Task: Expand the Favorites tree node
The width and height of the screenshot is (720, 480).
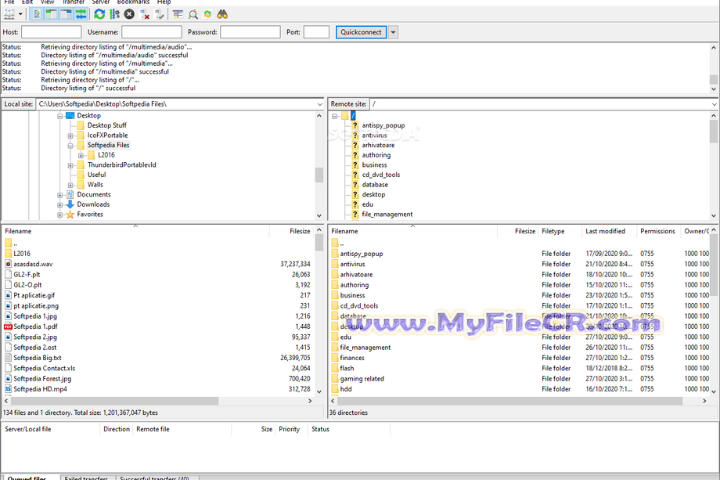Action: click(60, 215)
